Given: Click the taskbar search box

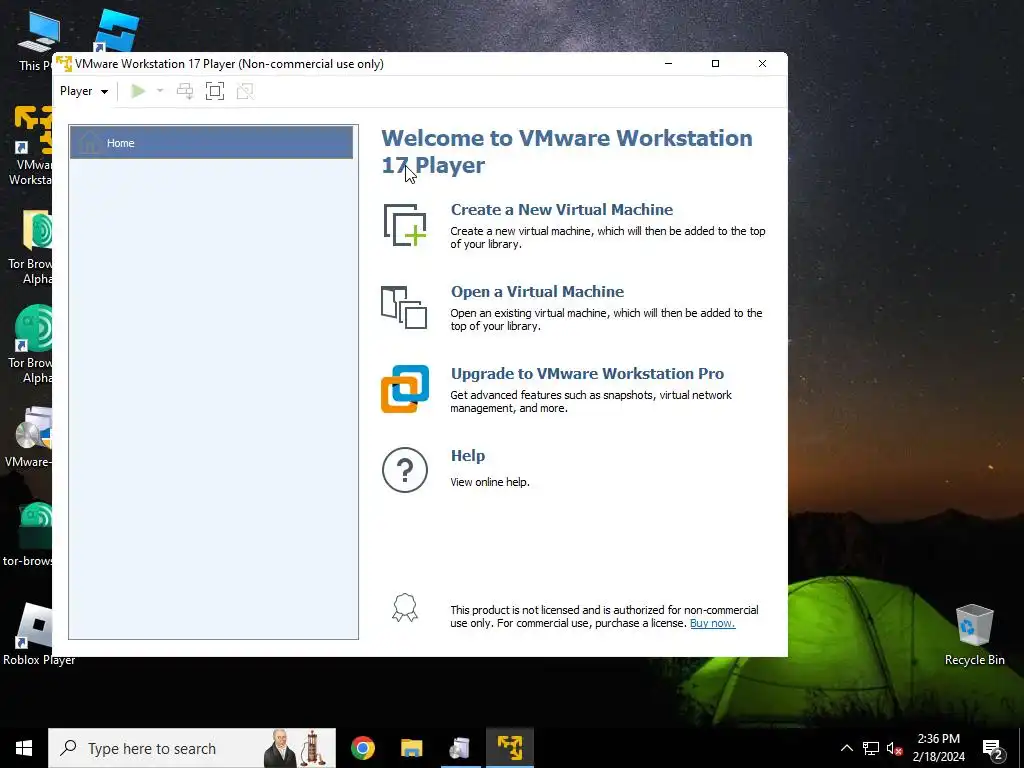Looking at the screenshot, I should click(192, 748).
